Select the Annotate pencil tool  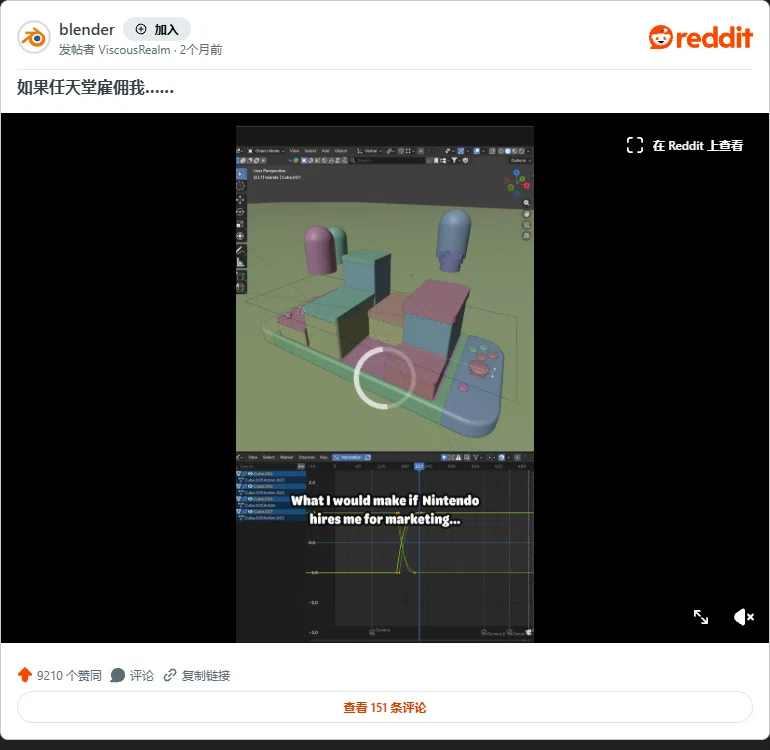coord(240,250)
